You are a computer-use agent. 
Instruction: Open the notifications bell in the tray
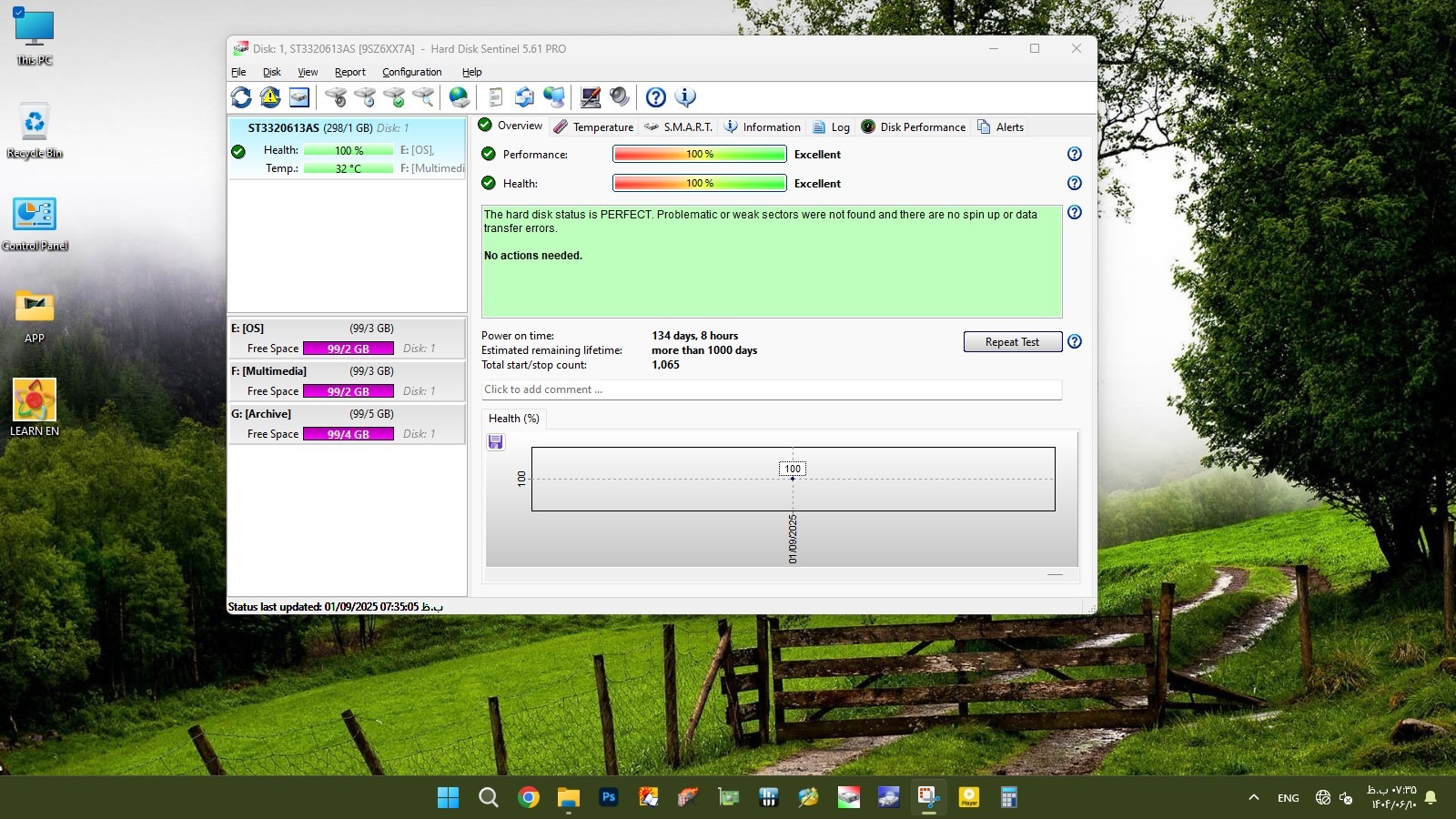pyautogui.click(x=1431, y=797)
